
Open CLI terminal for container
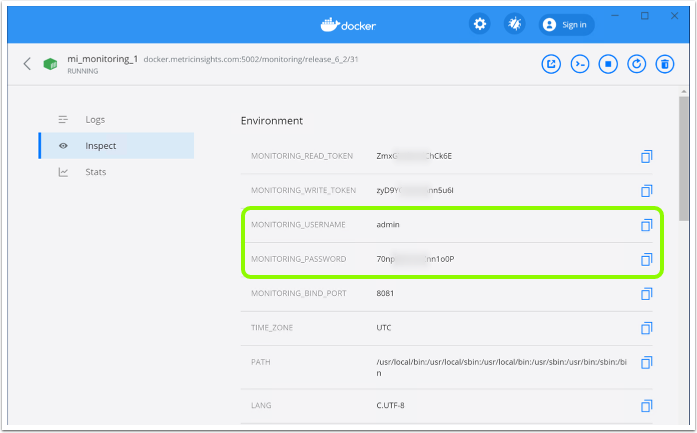coord(580,64)
